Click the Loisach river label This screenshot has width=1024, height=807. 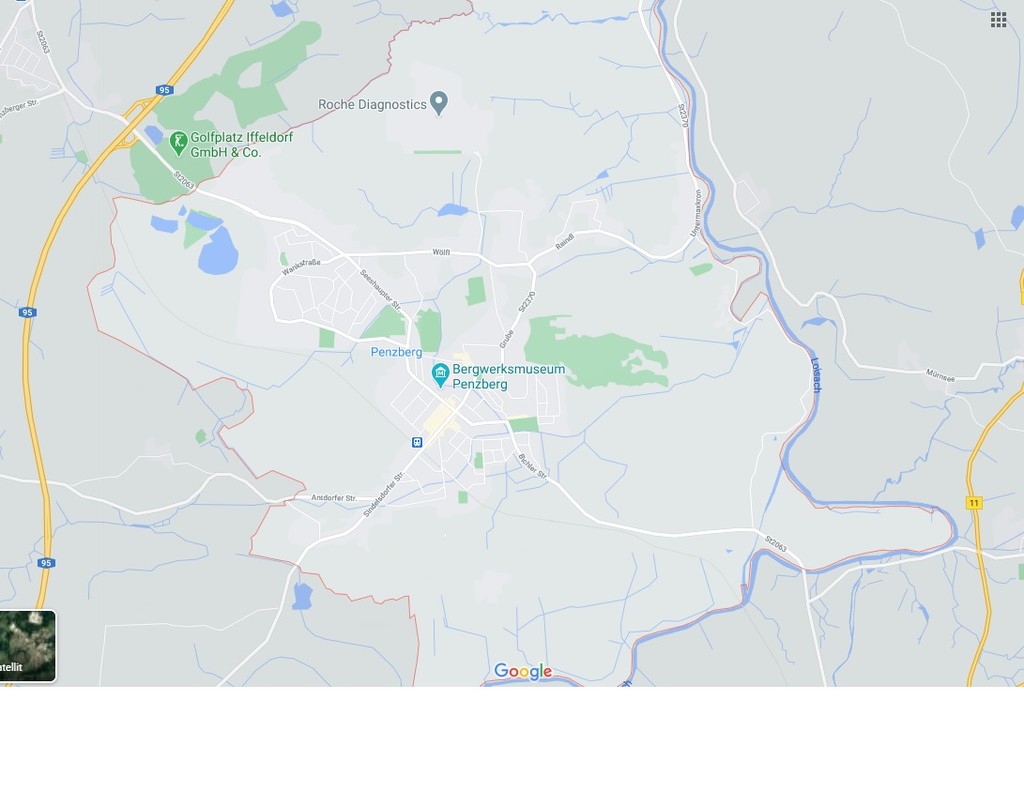point(816,374)
